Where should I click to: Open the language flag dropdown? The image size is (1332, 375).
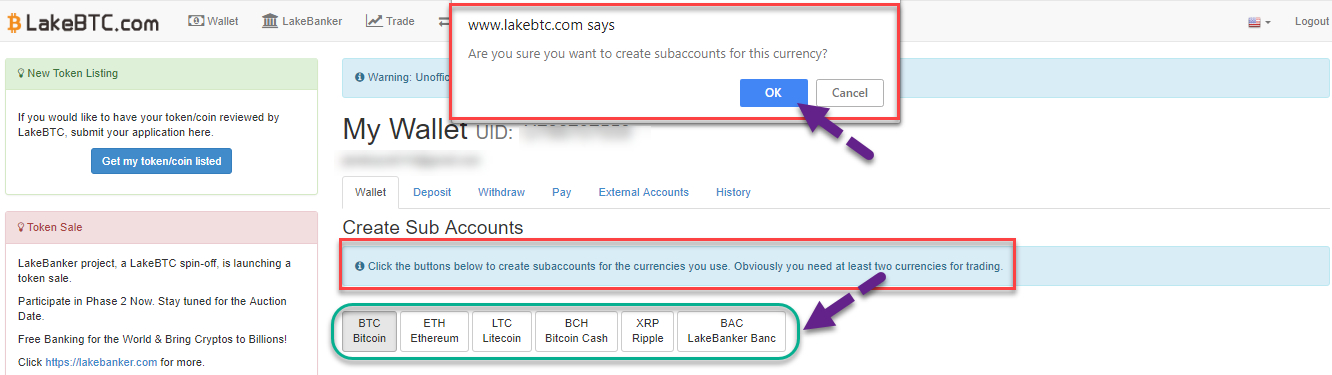pos(1259,22)
